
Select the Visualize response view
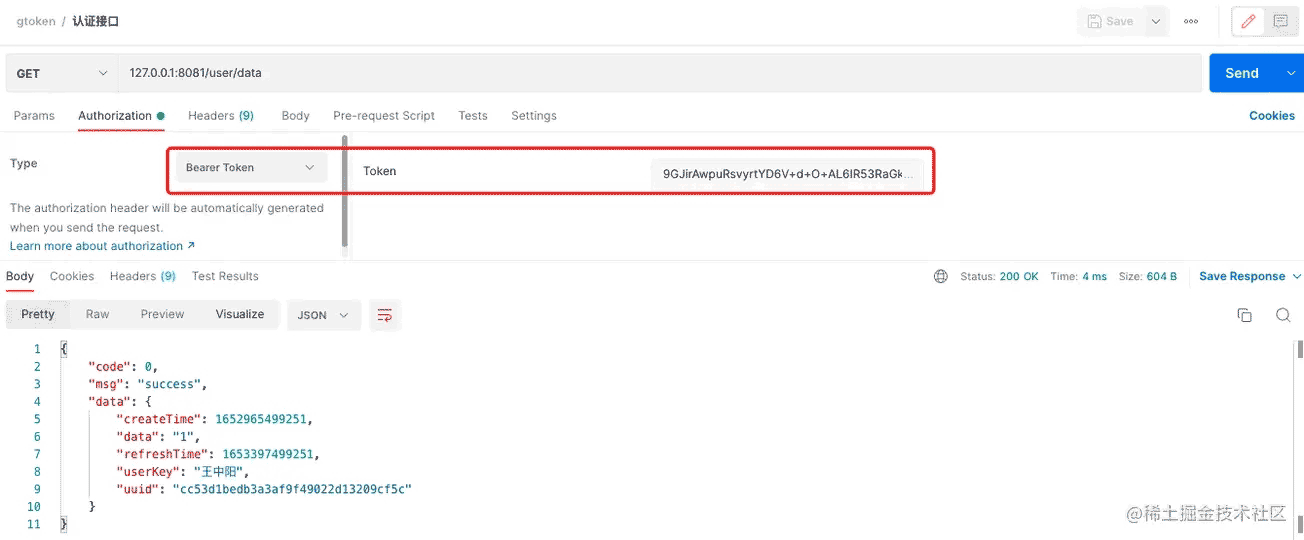click(x=240, y=314)
